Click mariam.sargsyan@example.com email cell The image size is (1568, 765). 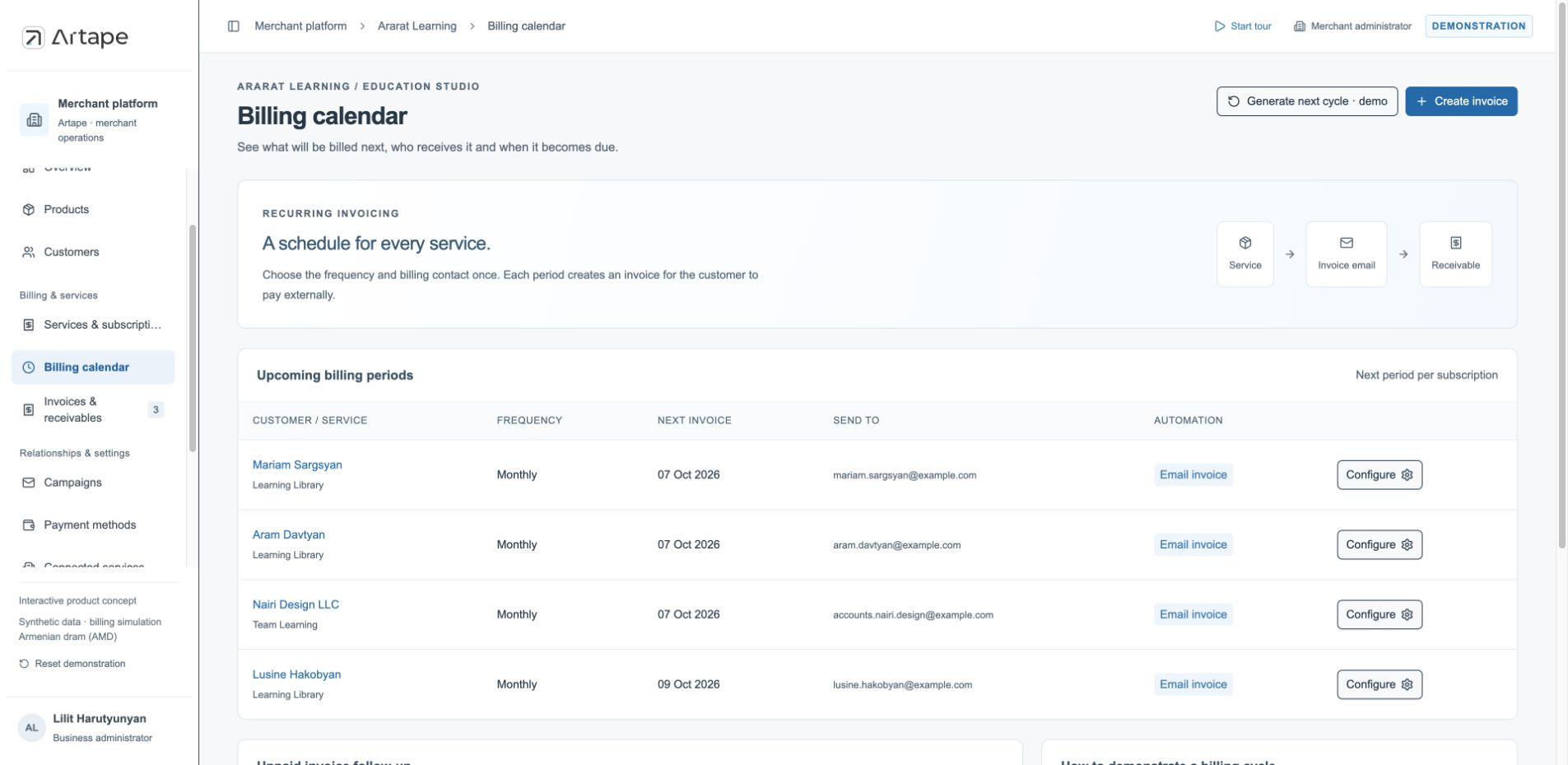click(x=905, y=476)
